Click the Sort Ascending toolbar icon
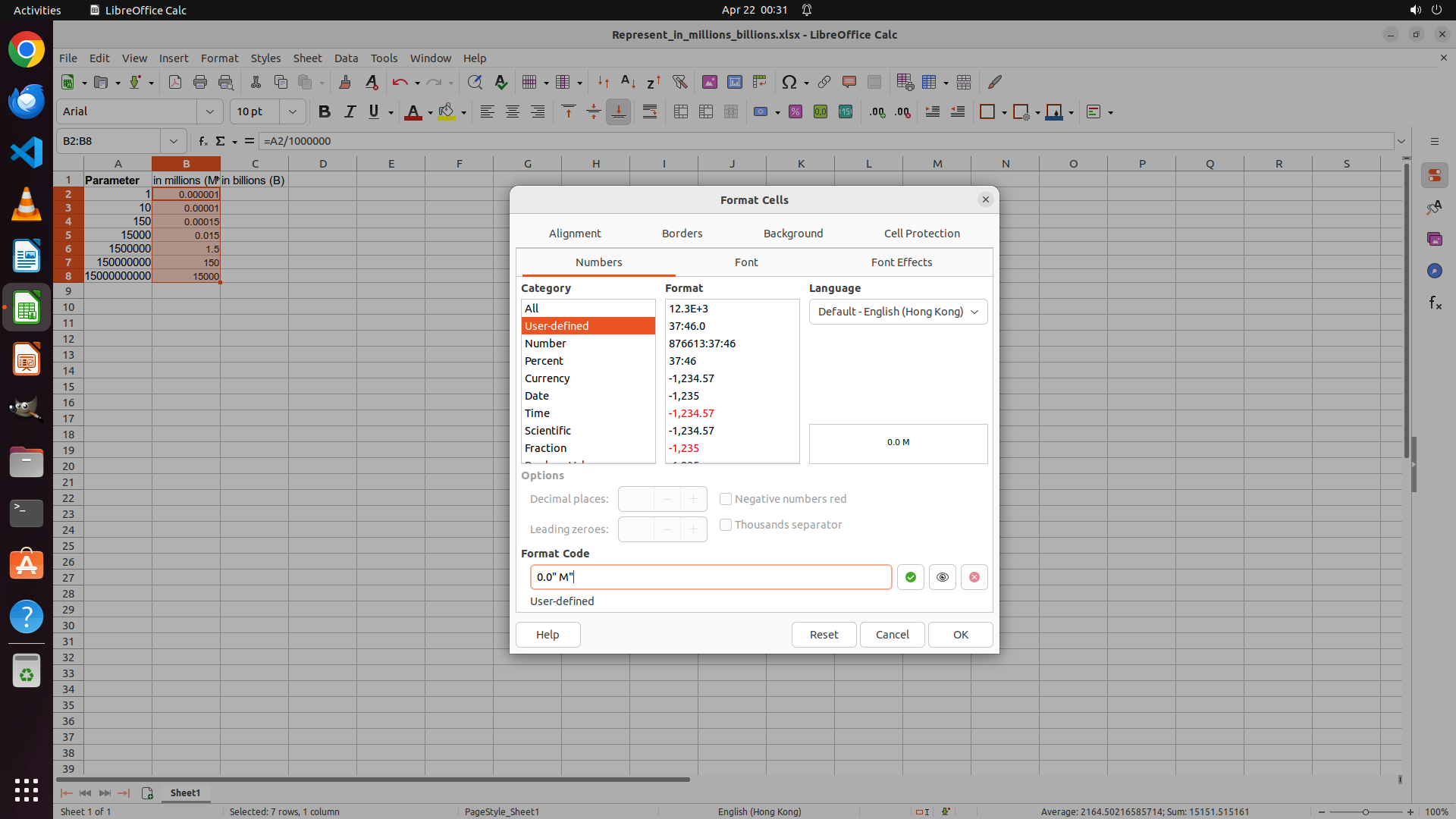Viewport: 1456px width, 819px height. pos(628,82)
